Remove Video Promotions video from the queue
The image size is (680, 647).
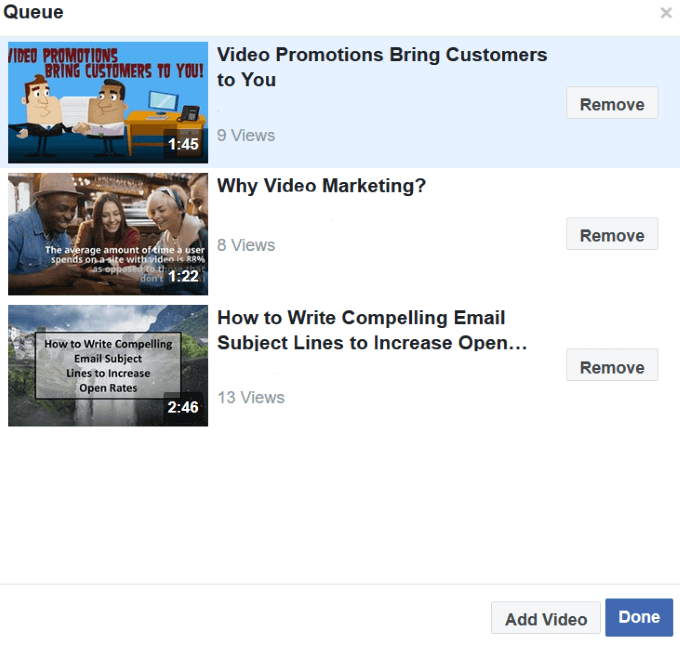pos(611,104)
